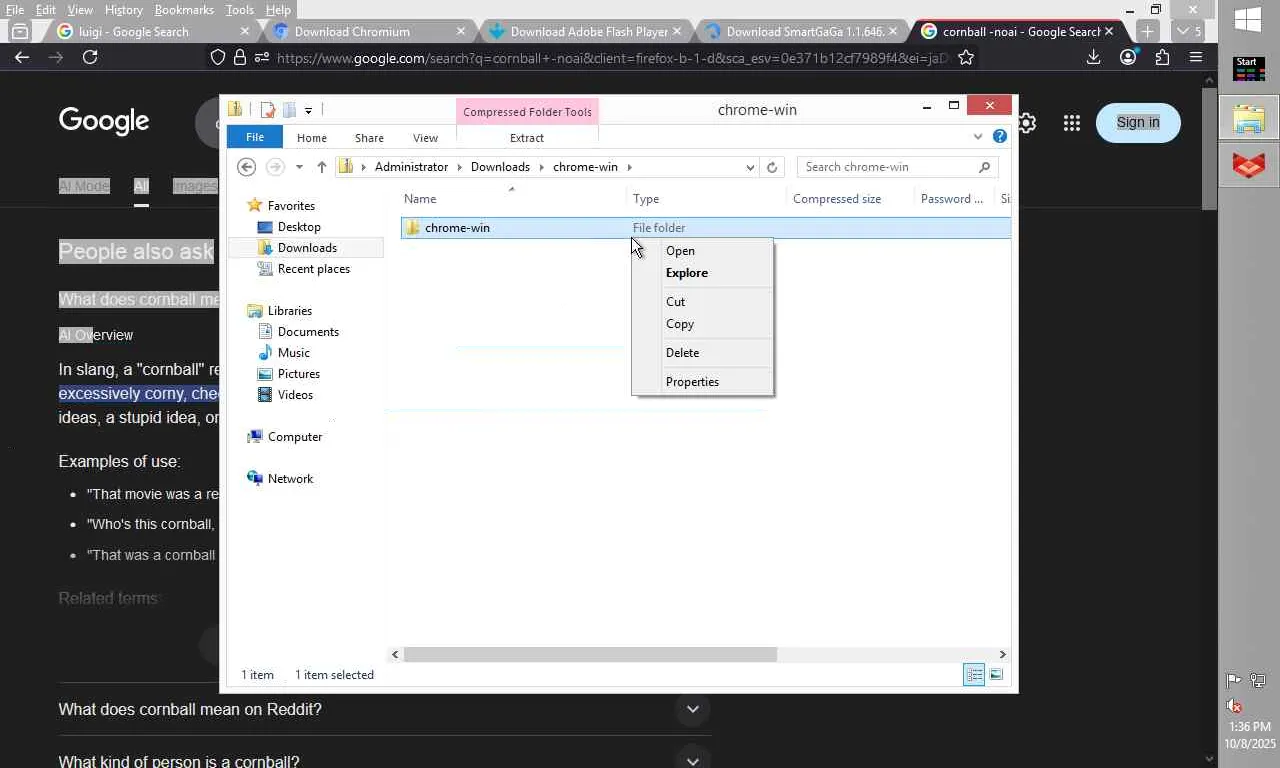Expand the Explorer ribbon chevron
1280x768 pixels.
tap(978, 137)
